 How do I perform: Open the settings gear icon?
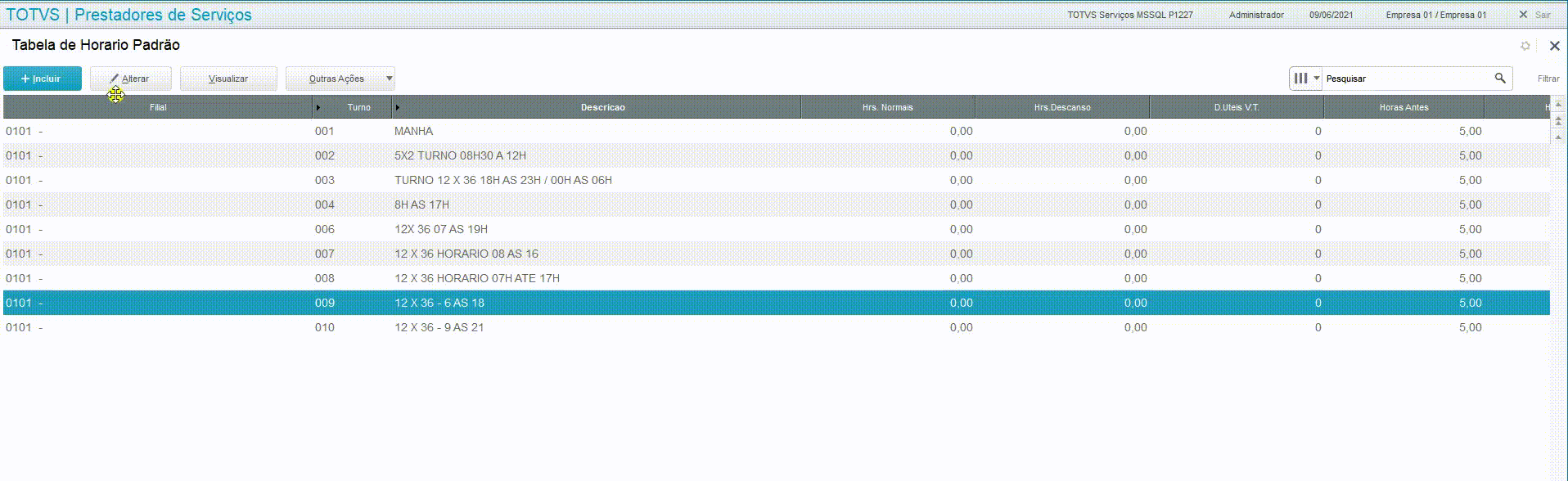[x=1525, y=46]
